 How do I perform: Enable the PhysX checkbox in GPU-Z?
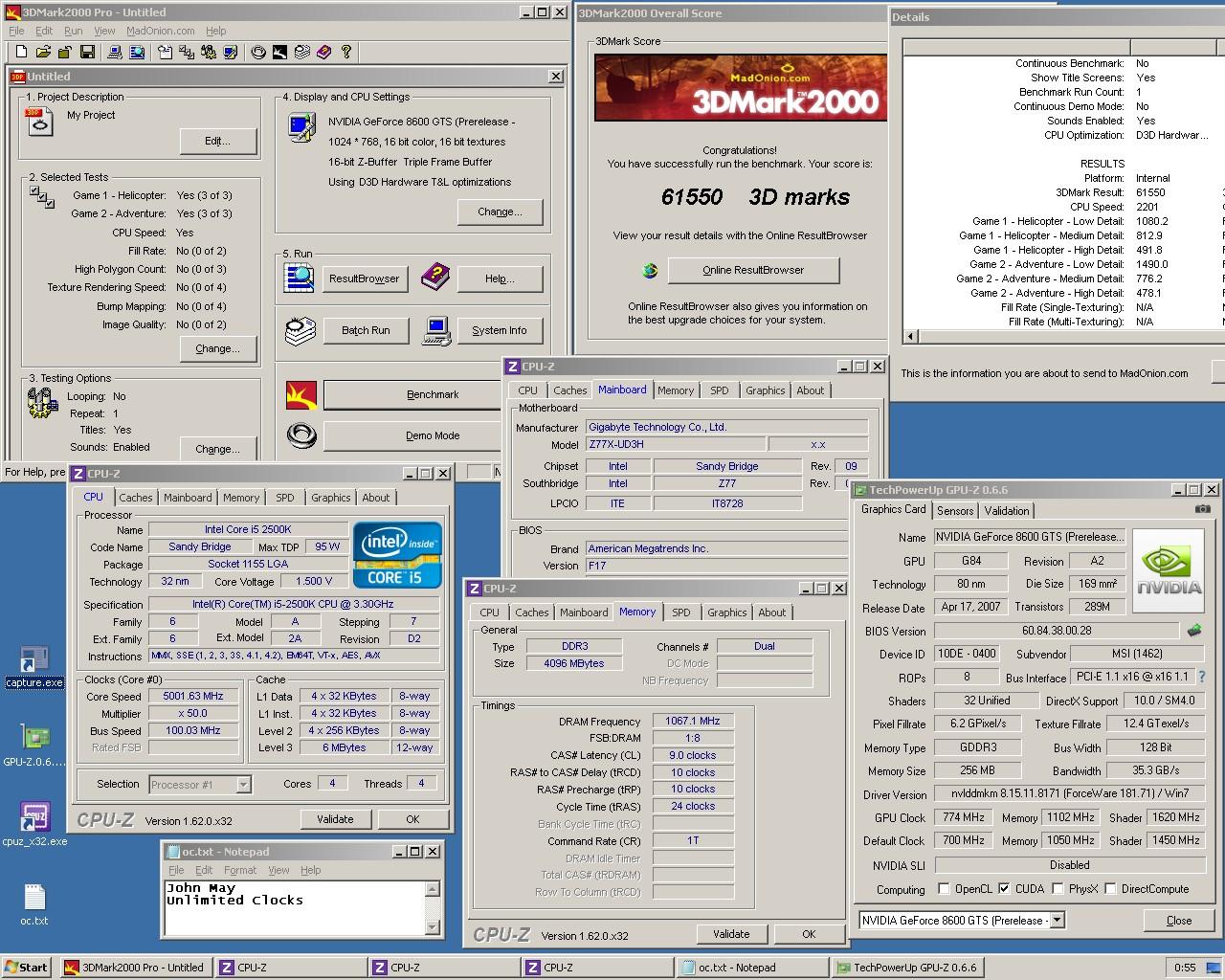1058,889
